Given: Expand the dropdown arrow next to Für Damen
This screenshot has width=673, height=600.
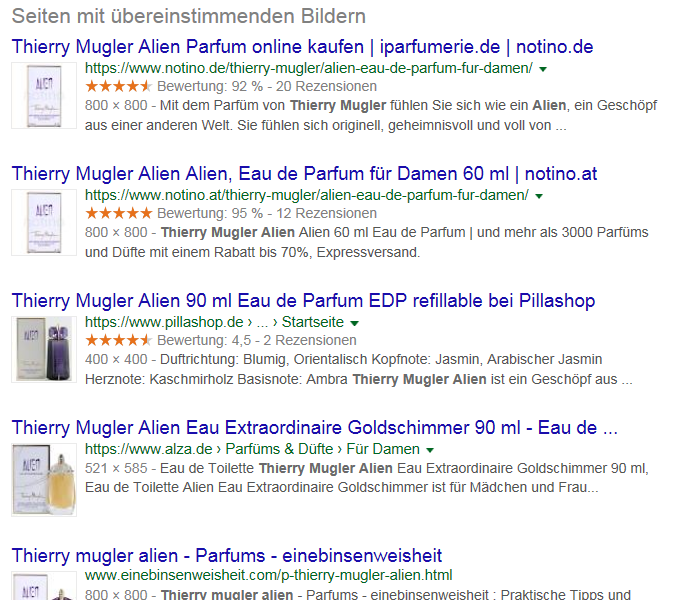Looking at the screenshot, I should click(x=430, y=450).
